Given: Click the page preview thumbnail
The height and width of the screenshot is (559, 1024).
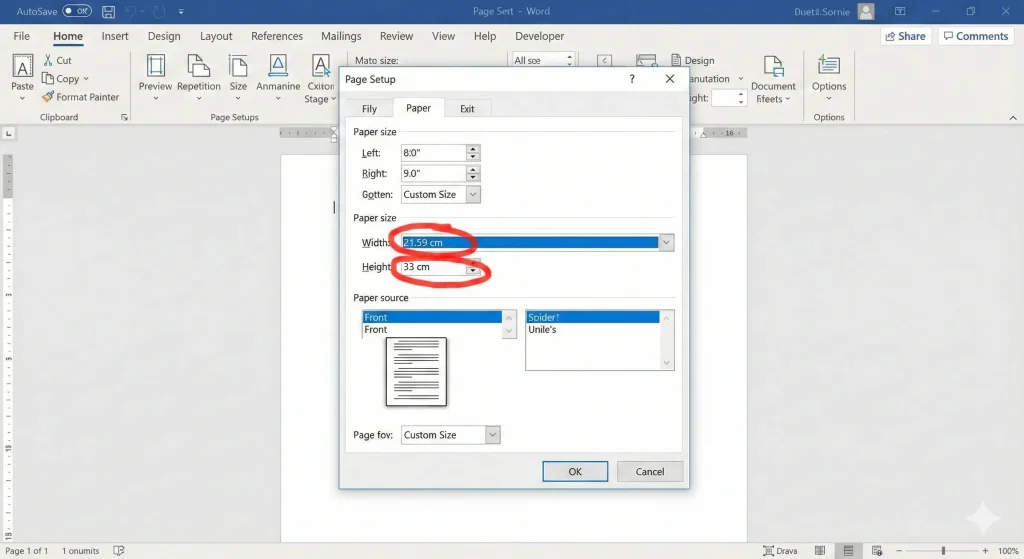Looking at the screenshot, I should (416, 372).
